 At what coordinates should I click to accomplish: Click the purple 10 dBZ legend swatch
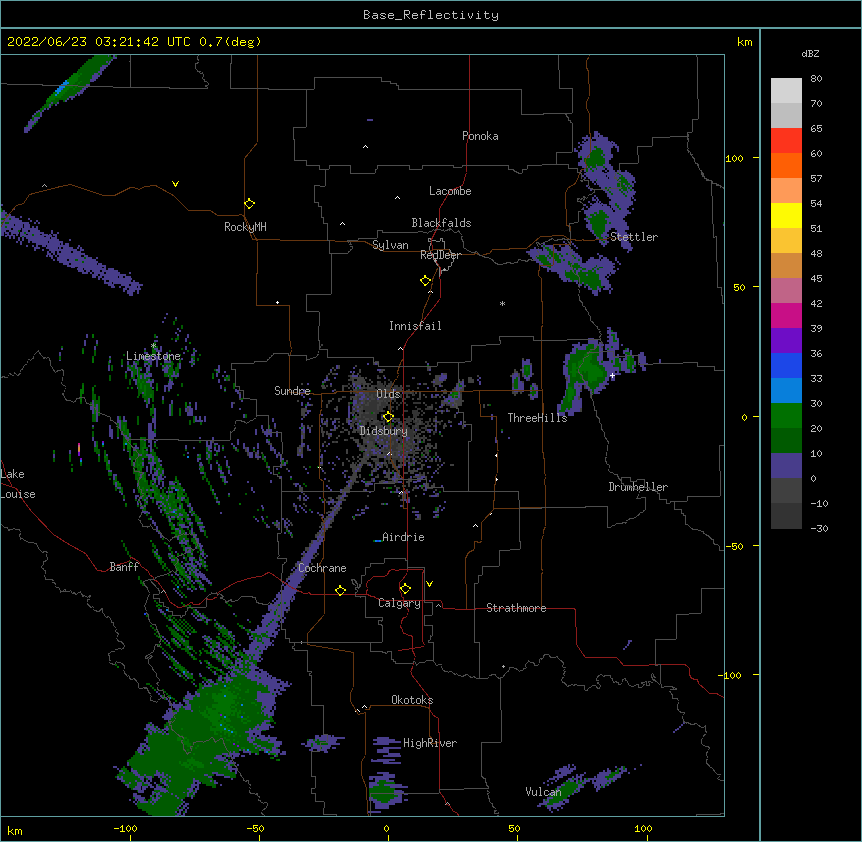pos(786,466)
